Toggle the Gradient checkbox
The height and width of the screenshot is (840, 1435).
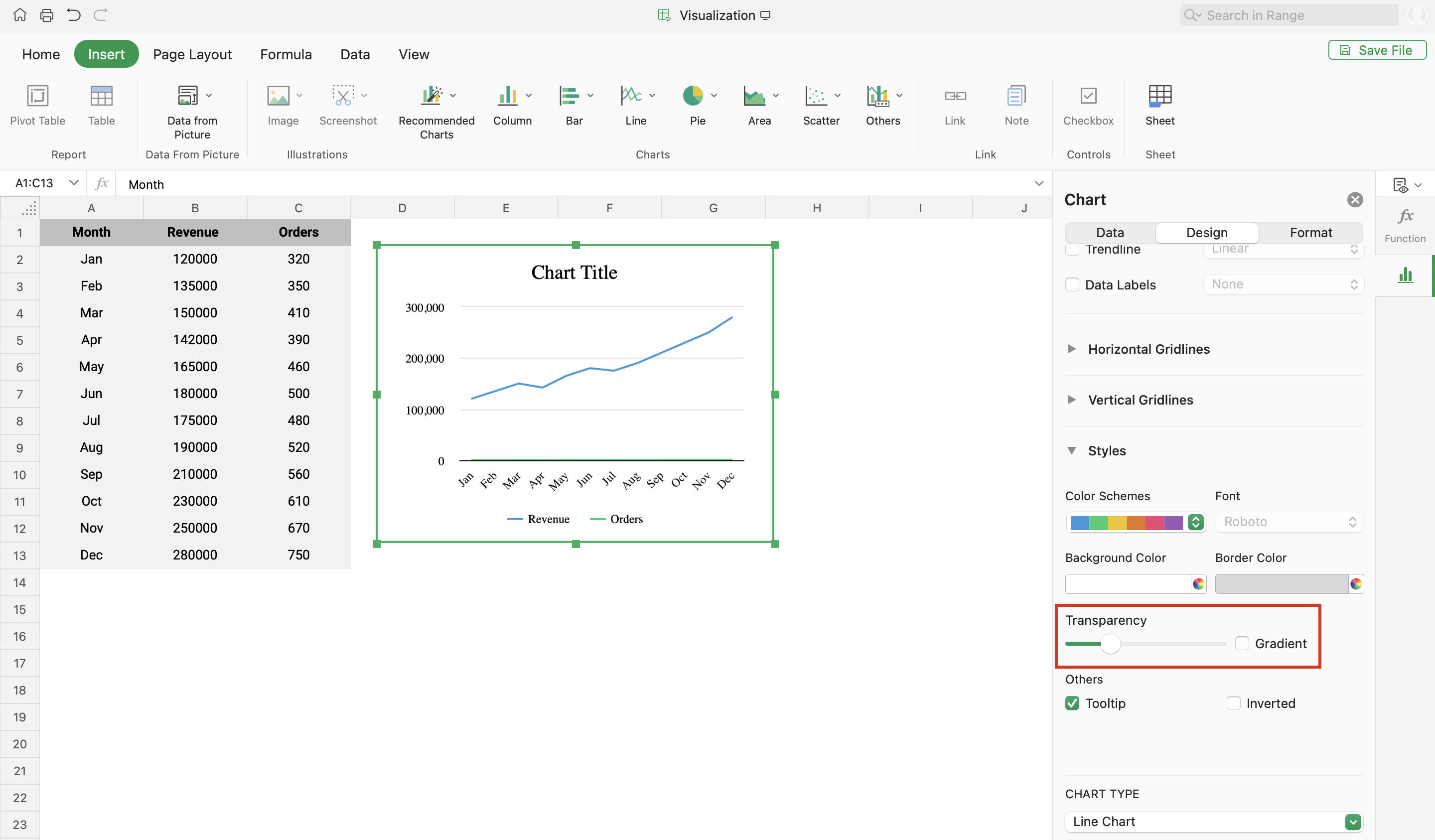1242,644
